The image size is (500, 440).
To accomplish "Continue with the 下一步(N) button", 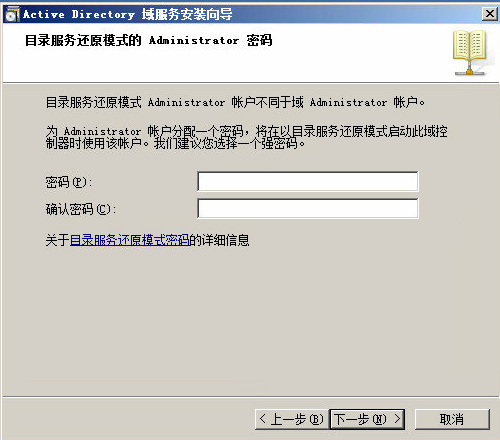I will [x=367, y=419].
